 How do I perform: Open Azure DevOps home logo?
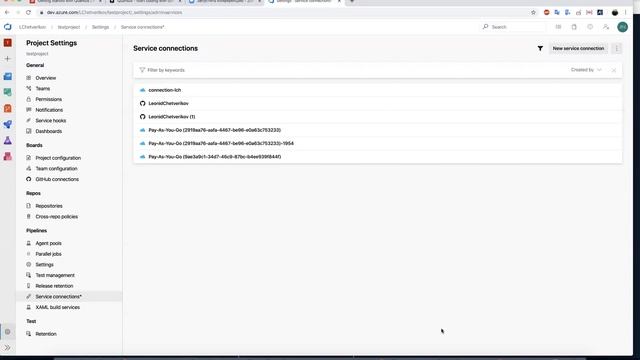[8, 27]
